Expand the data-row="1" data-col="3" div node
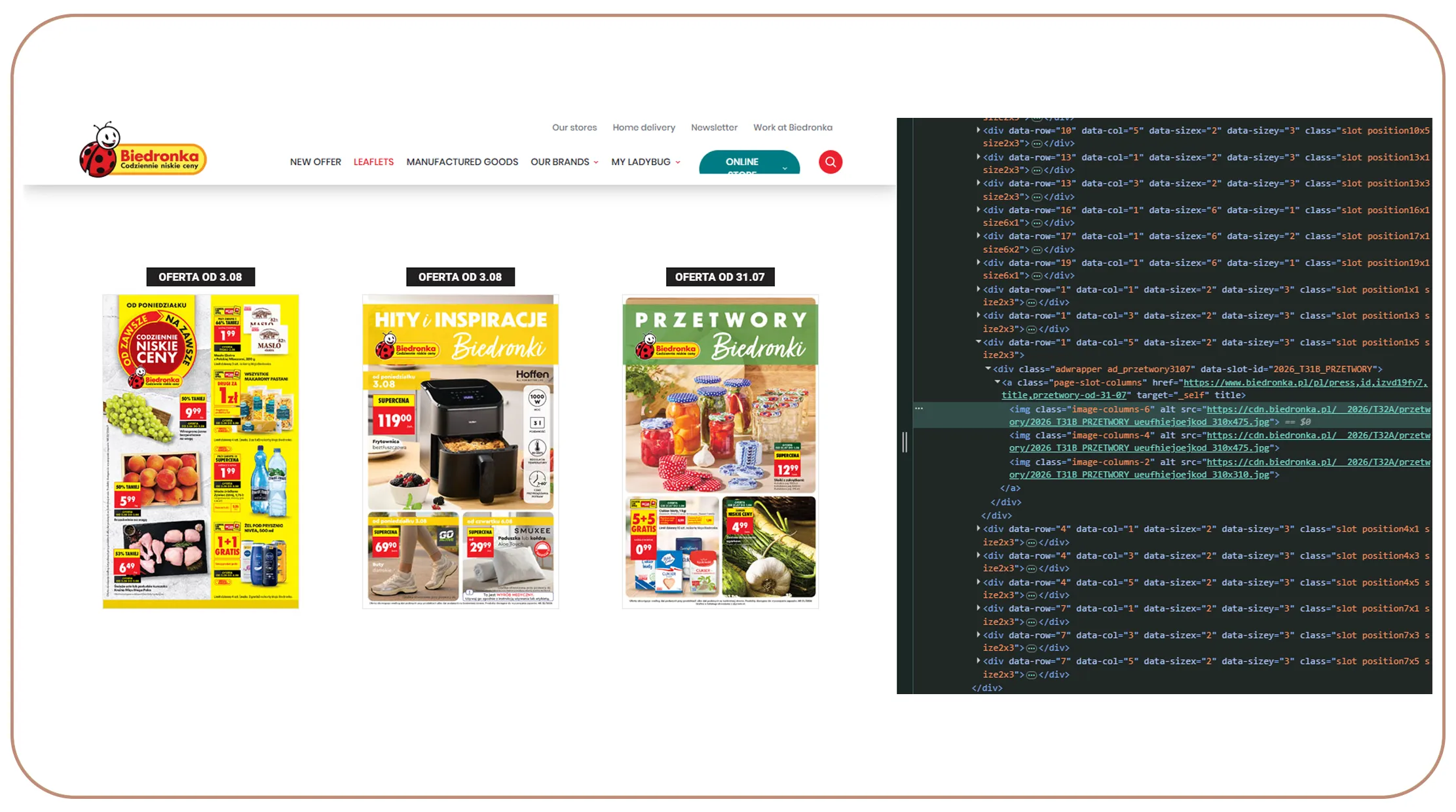 (979, 316)
